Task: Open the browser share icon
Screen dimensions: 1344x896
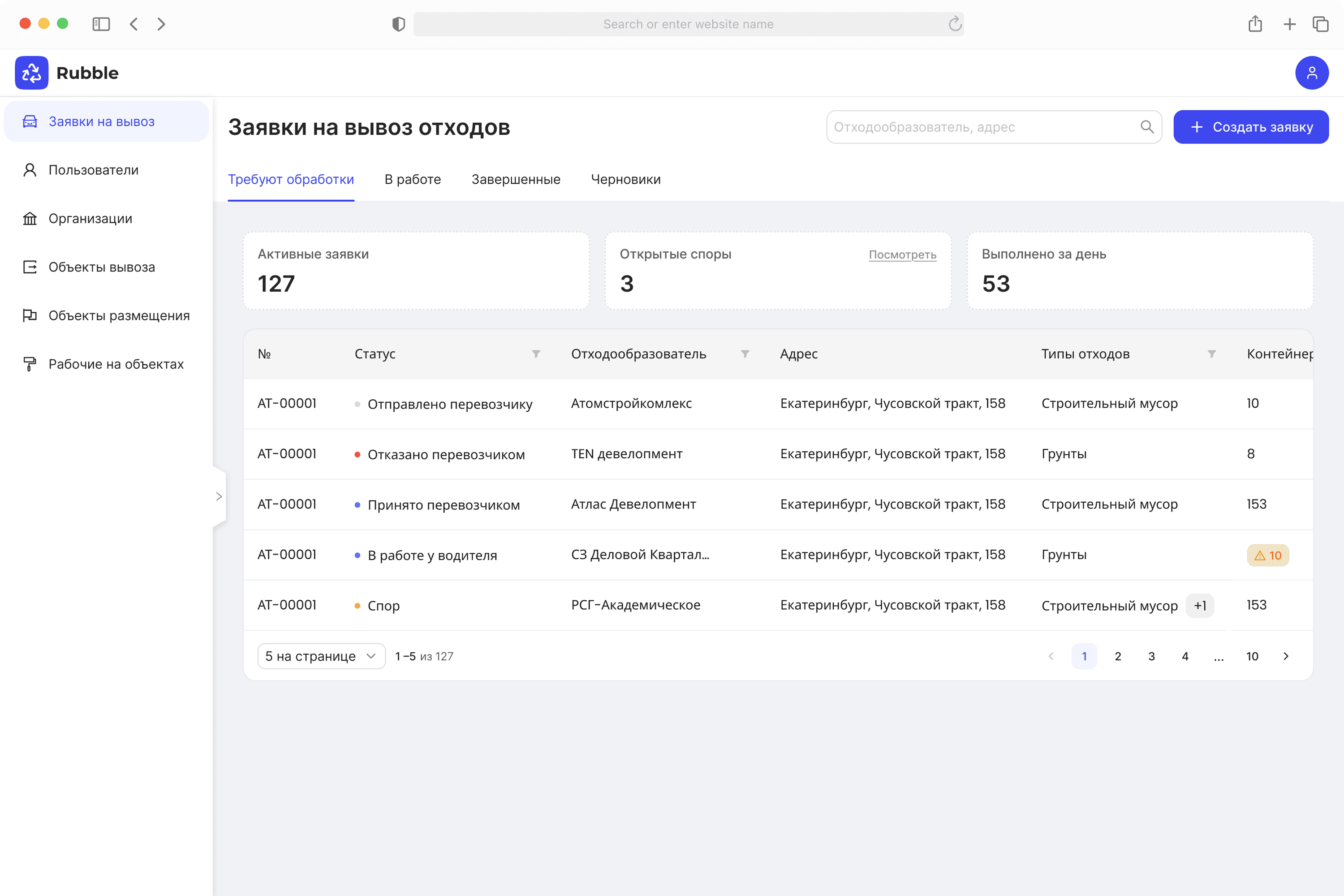Action: coord(1255,24)
